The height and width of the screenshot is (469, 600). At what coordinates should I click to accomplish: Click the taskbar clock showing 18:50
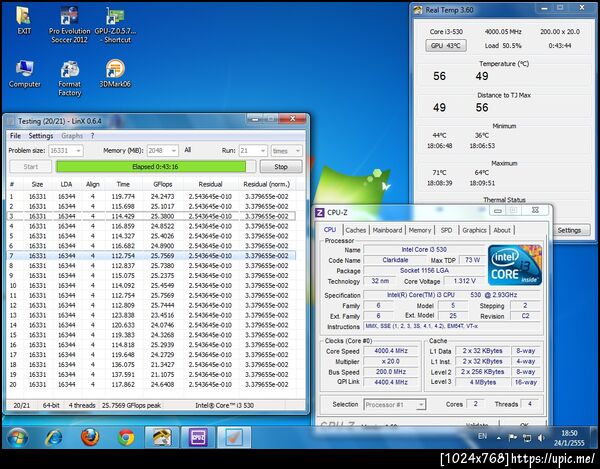point(569,438)
